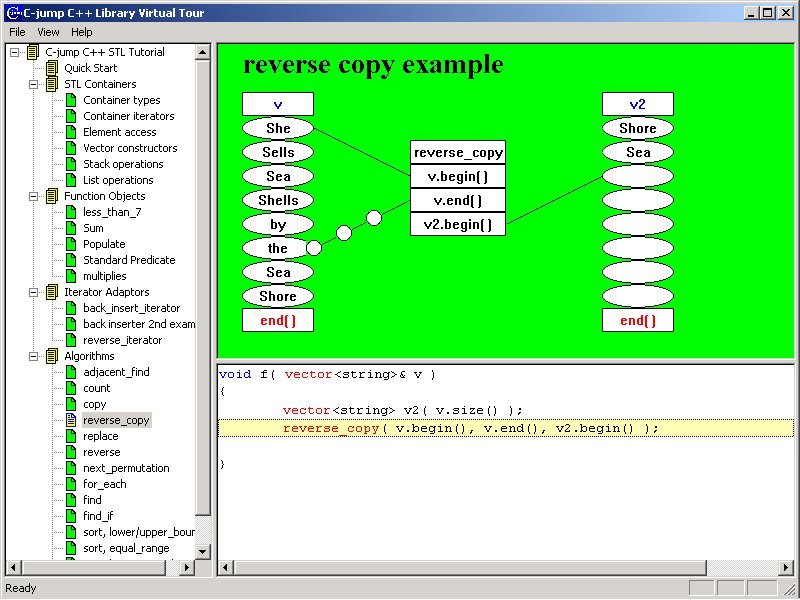
Task: Collapse the STL Containers tree node
Action: [34, 84]
